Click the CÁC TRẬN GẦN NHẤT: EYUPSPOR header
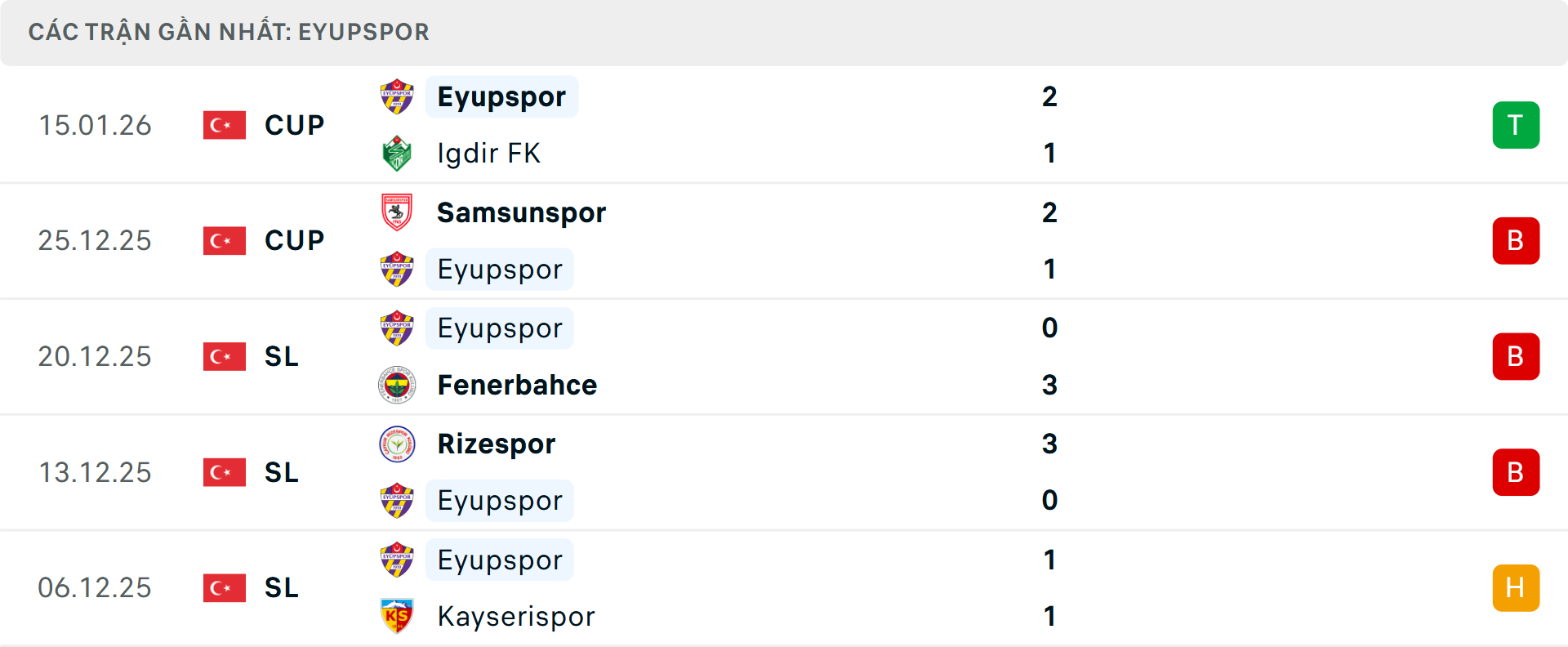 point(229,32)
